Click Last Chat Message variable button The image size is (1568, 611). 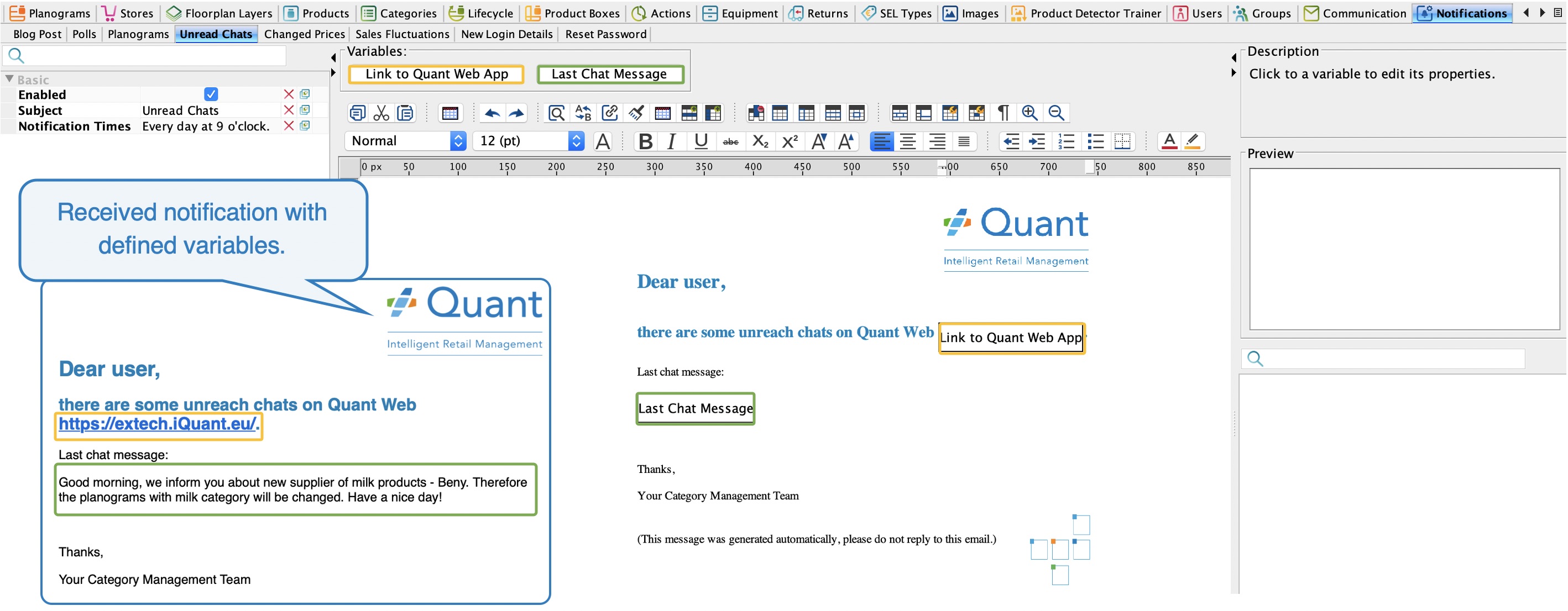tap(609, 74)
